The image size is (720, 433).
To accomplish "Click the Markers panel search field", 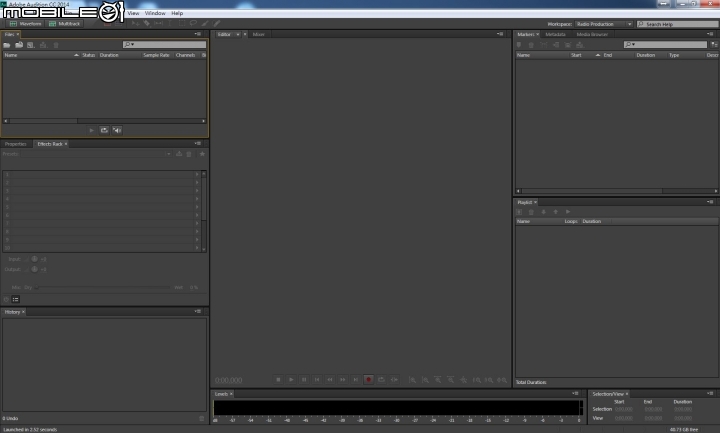I will pos(665,45).
